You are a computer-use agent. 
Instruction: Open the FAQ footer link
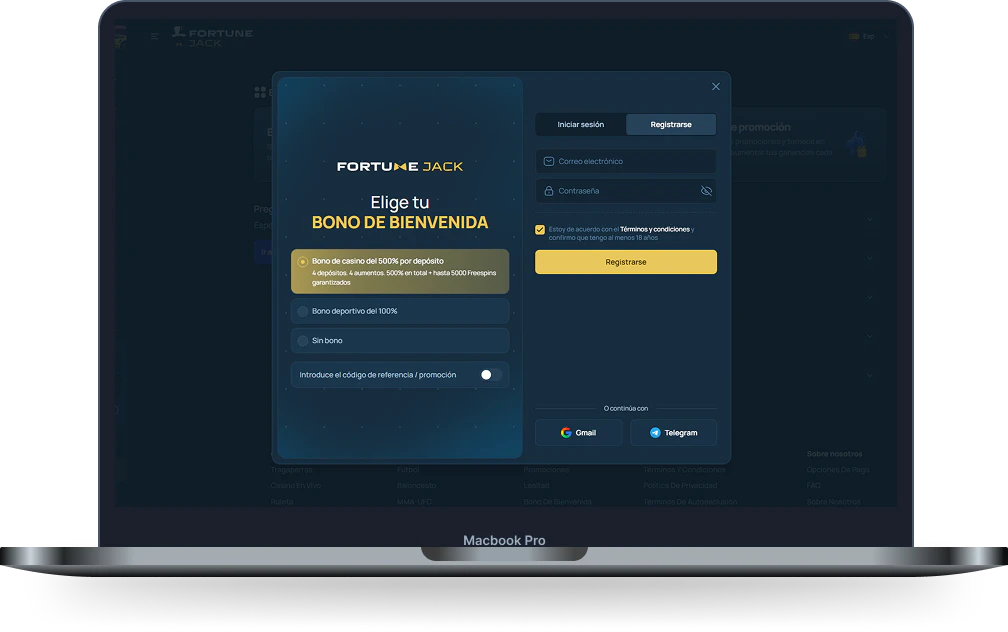814,485
